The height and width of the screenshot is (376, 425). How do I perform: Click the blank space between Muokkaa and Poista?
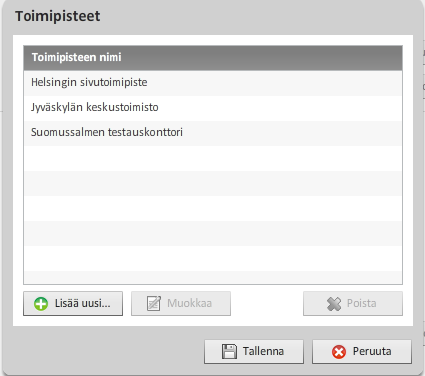[x=267, y=303]
